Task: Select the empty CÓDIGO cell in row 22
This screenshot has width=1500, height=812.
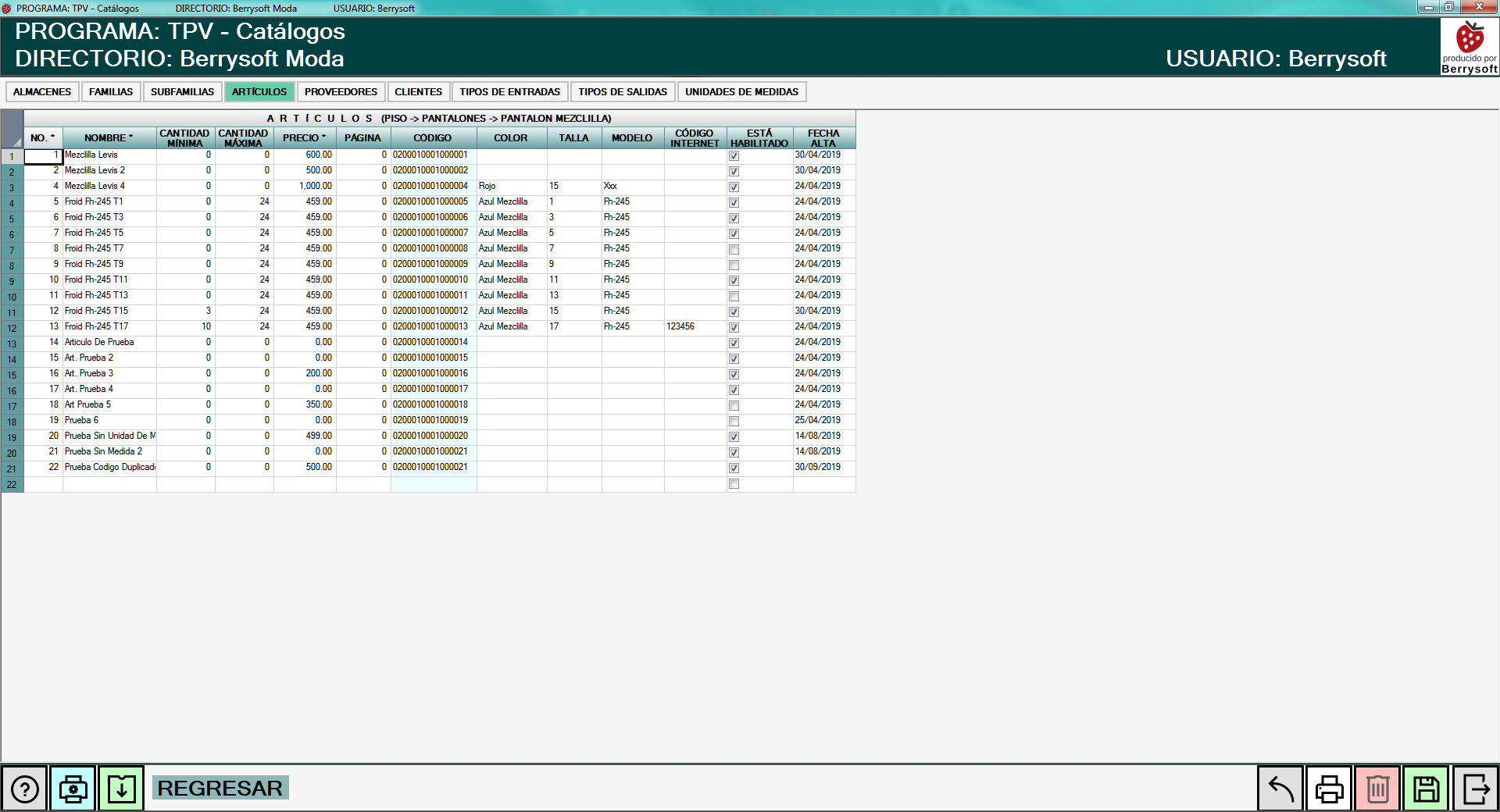Action: point(433,484)
